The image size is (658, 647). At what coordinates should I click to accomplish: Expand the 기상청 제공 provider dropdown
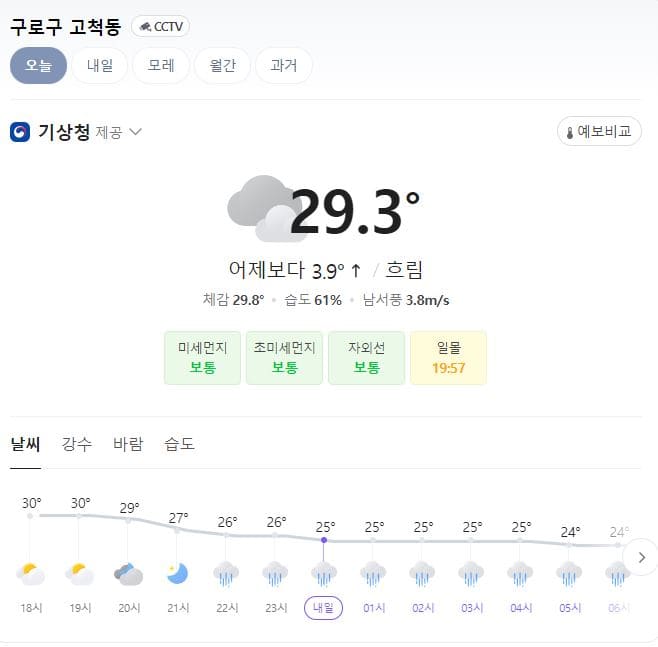click(x=136, y=132)
